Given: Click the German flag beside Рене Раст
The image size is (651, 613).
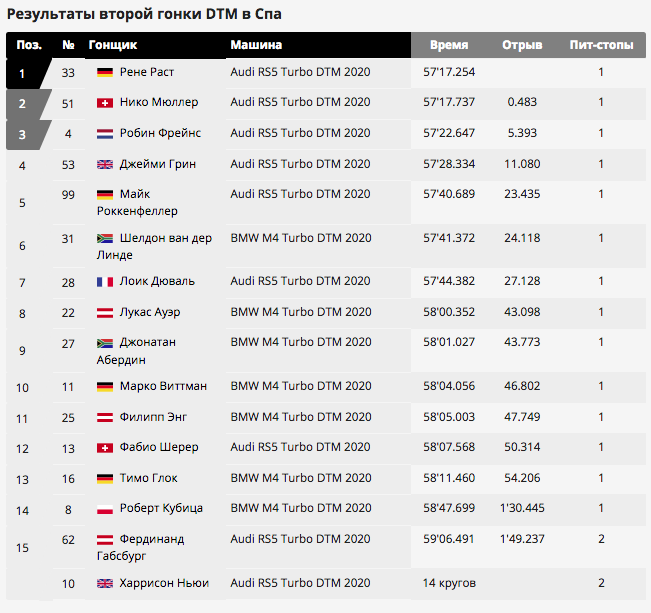Looking at the screenshot, I should (105, 73).
